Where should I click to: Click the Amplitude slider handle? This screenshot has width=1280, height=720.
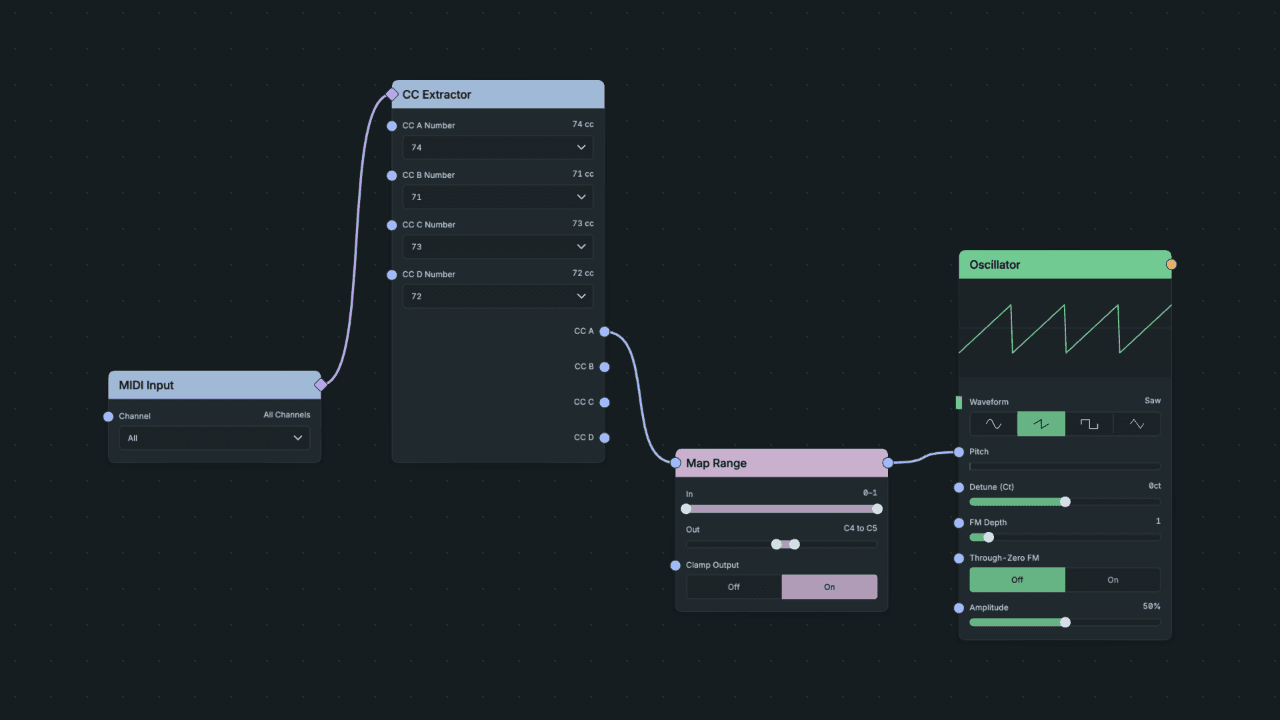pyautogui.click(x=1065, y=622)
